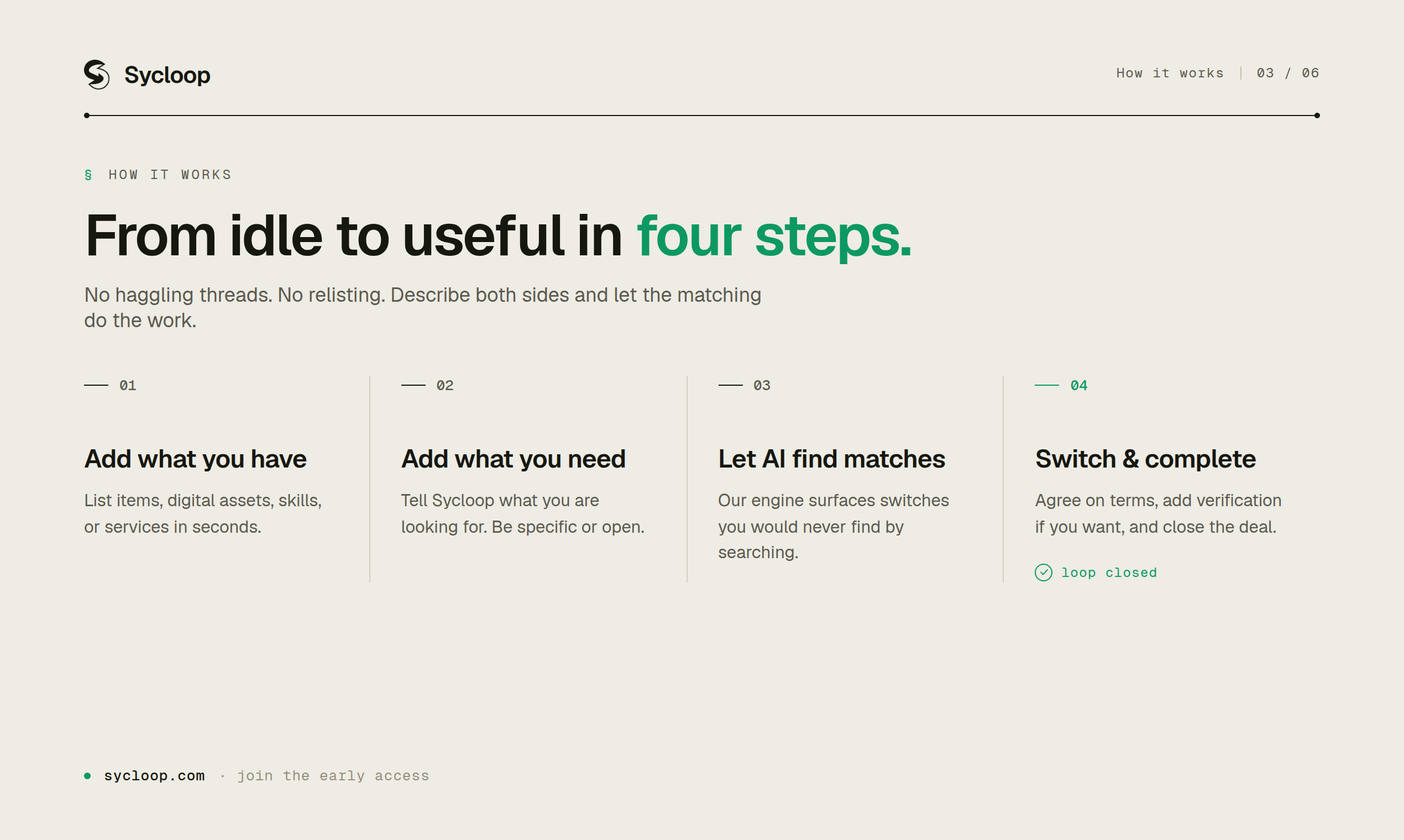
Task: Click the green section symbol before HOW IT WORKS
Action: 88,175
